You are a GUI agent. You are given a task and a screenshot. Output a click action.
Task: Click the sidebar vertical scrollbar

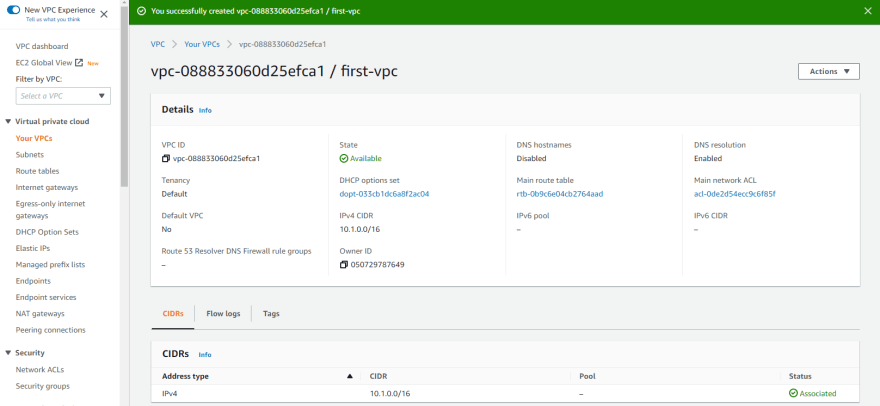[x=124, y=95]
